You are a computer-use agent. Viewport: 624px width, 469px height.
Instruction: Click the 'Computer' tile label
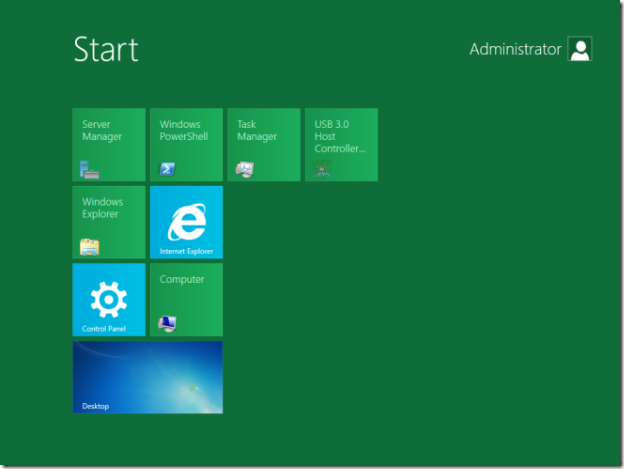coord(182,279)
